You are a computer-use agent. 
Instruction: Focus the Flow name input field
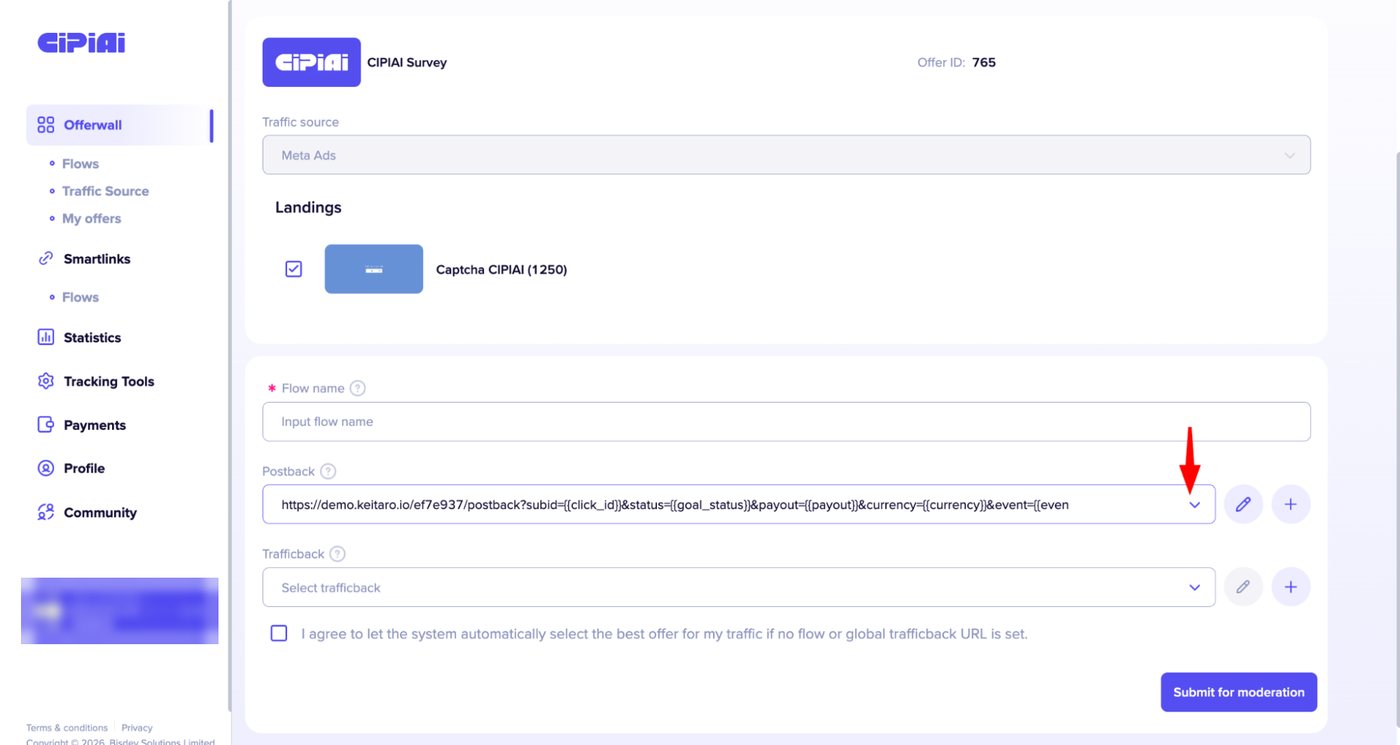[786, 422]
